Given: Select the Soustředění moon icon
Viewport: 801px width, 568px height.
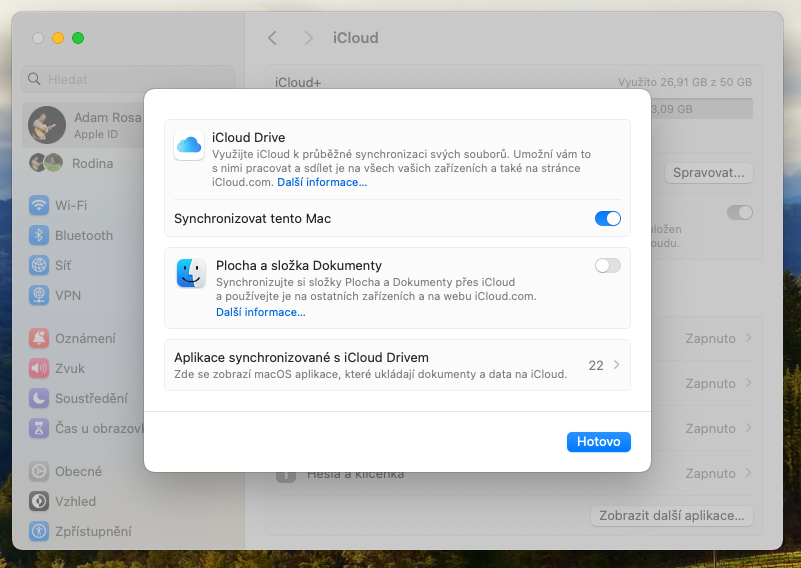Looking at the screenshot, I should pyautogui.click(x=39, y=398).
